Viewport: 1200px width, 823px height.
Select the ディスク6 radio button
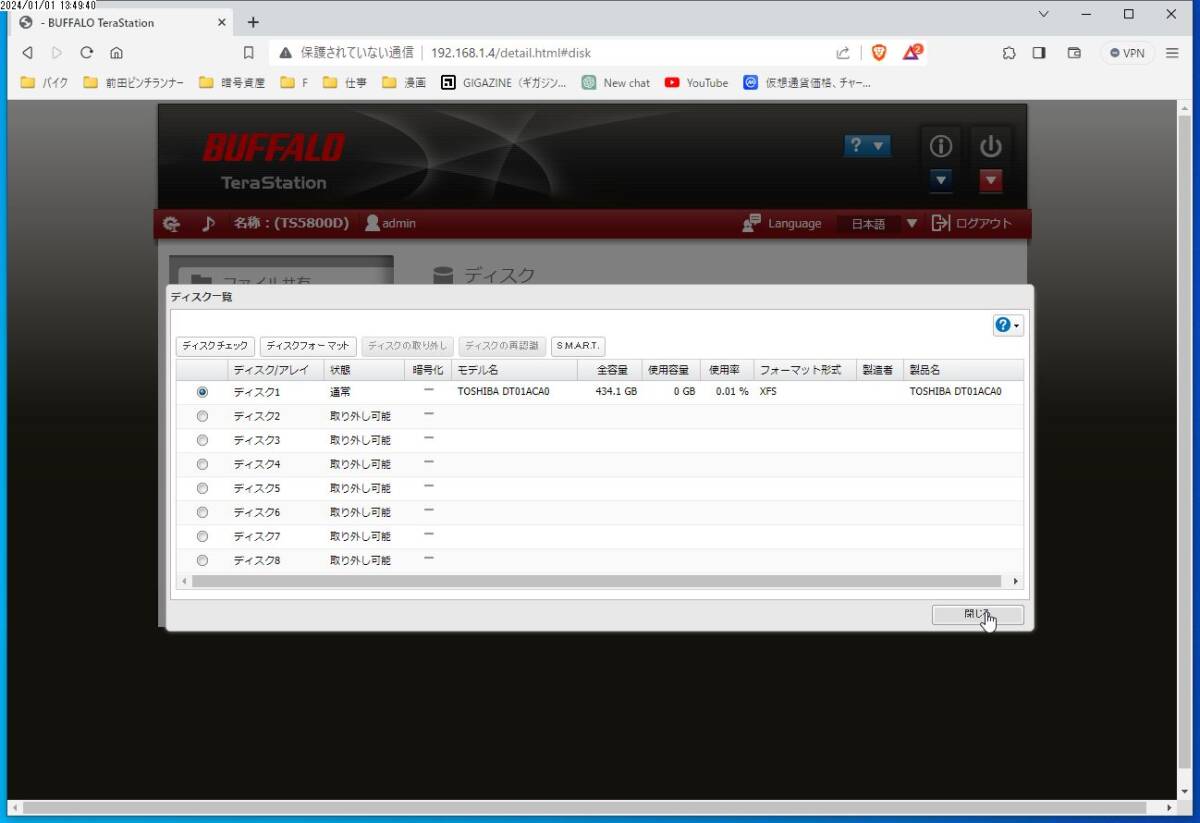[x=203, y=512]
